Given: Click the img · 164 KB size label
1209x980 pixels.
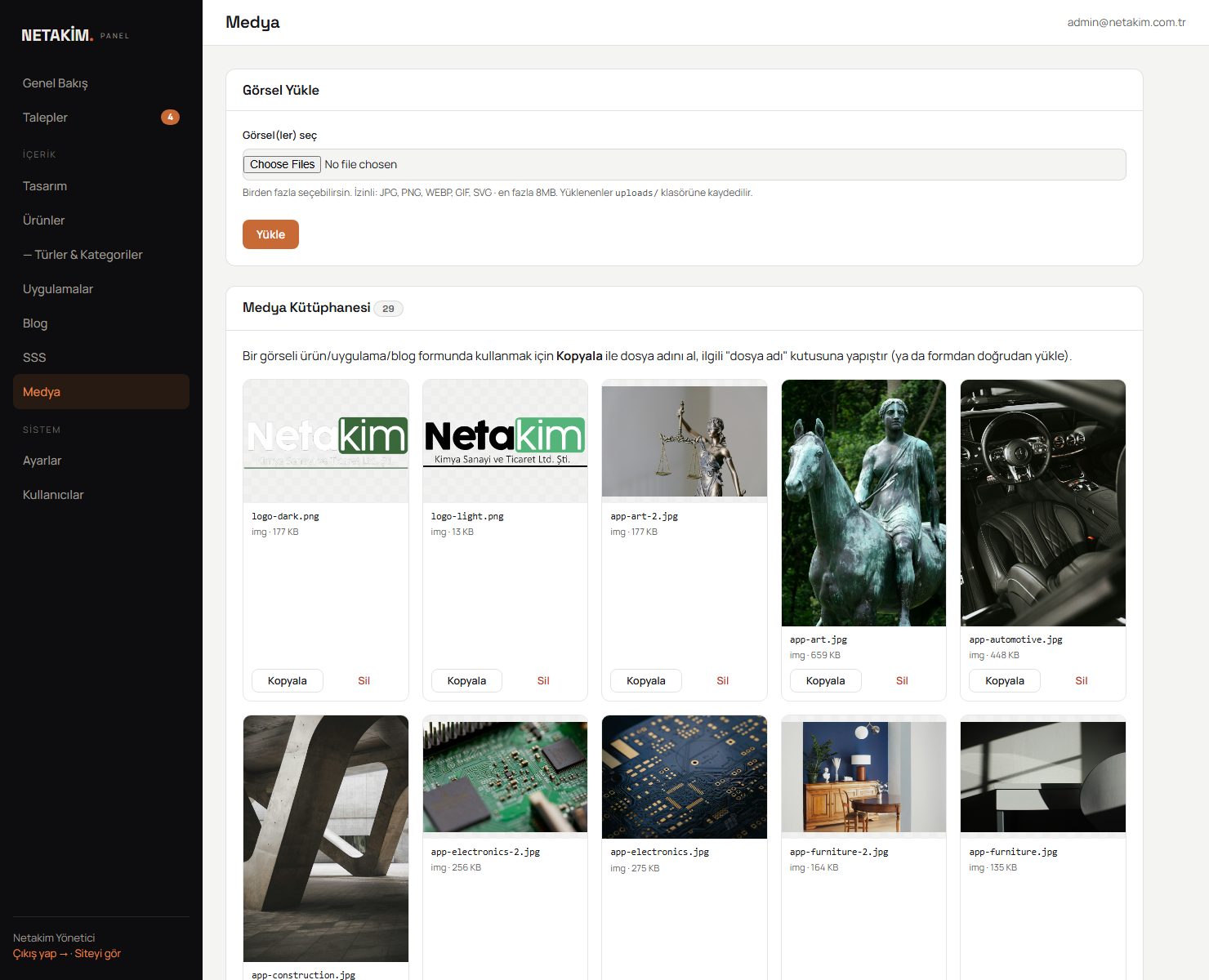Looking at the screenshot, I should pyautogui.click(x=814, y=867).
